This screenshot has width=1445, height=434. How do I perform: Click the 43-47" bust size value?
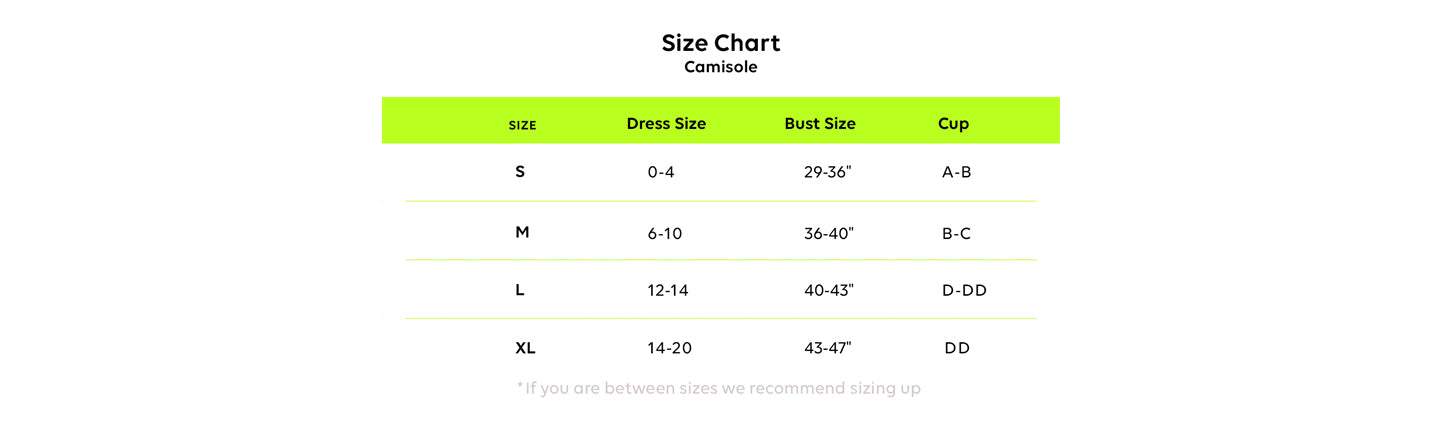(x=828, y=348)
